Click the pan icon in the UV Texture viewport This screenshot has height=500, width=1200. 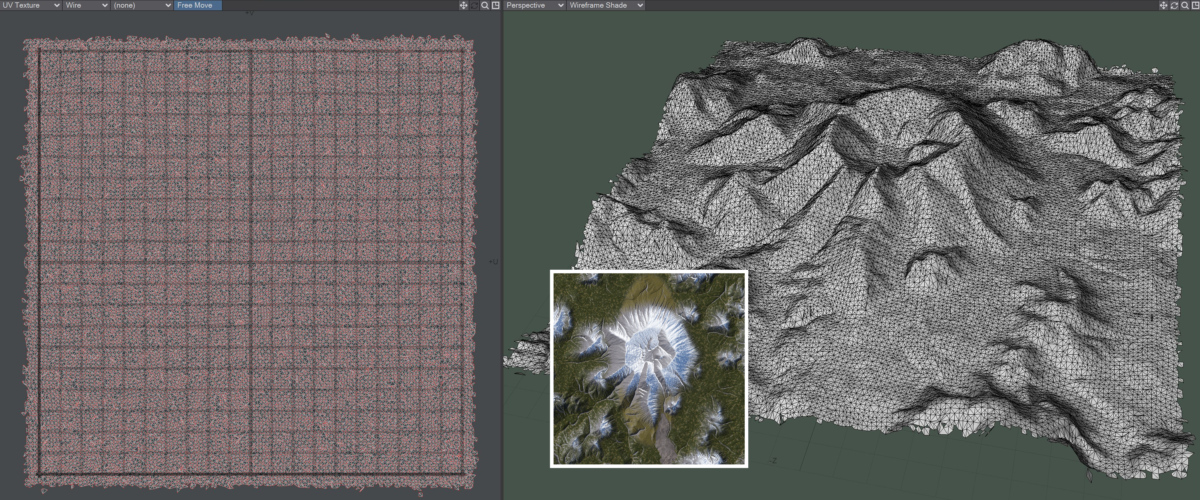(x=463, y=5)
